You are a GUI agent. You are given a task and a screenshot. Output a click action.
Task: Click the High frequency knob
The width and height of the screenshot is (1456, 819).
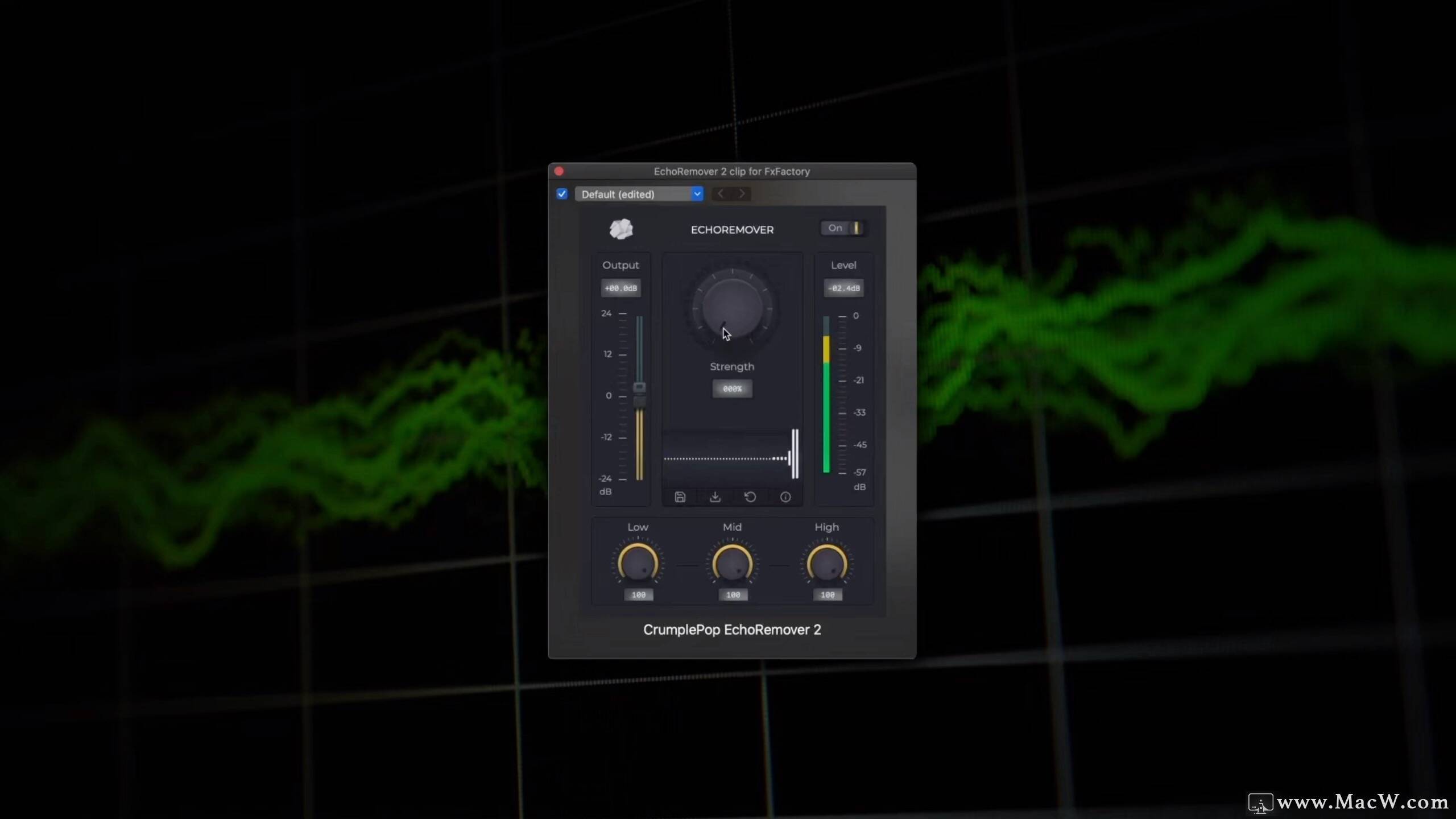click(x=827, y=564)
